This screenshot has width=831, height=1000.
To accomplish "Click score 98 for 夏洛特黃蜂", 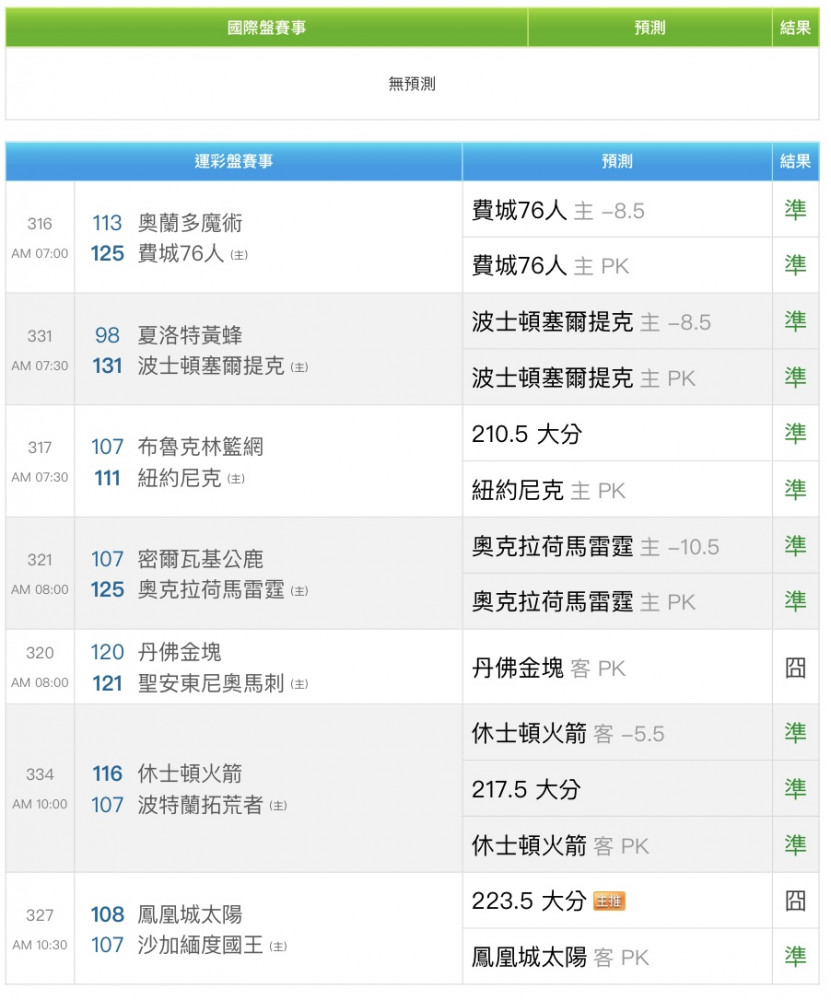I will [107, 335].
